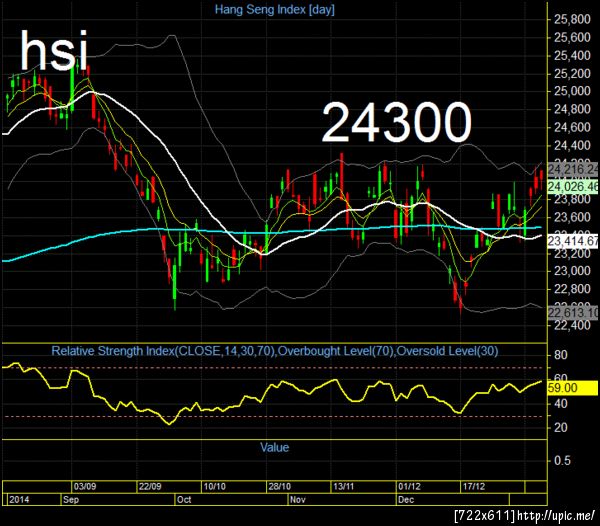Click the RSI axis label 20
This screenshot has width=600, height=526.
(x=561, y=427)
